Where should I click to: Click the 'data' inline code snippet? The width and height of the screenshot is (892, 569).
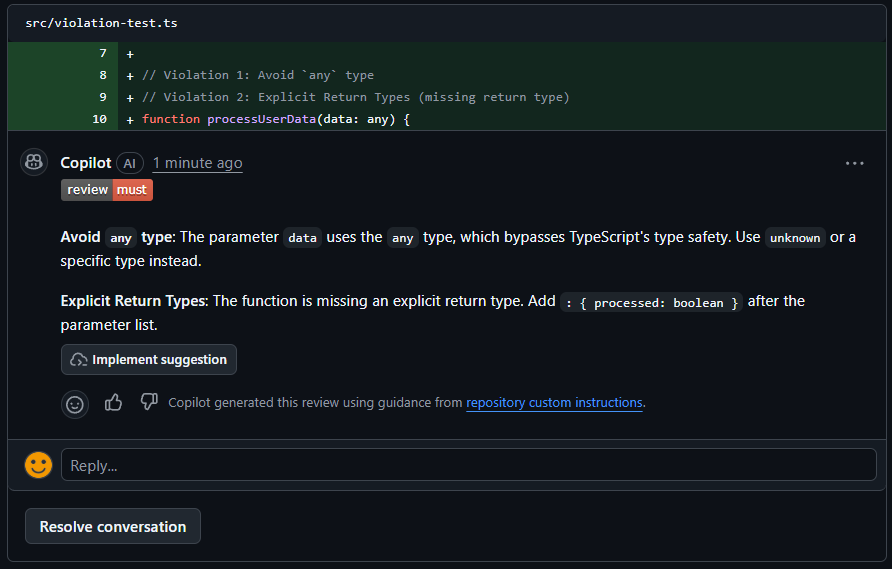coord(302,238)
